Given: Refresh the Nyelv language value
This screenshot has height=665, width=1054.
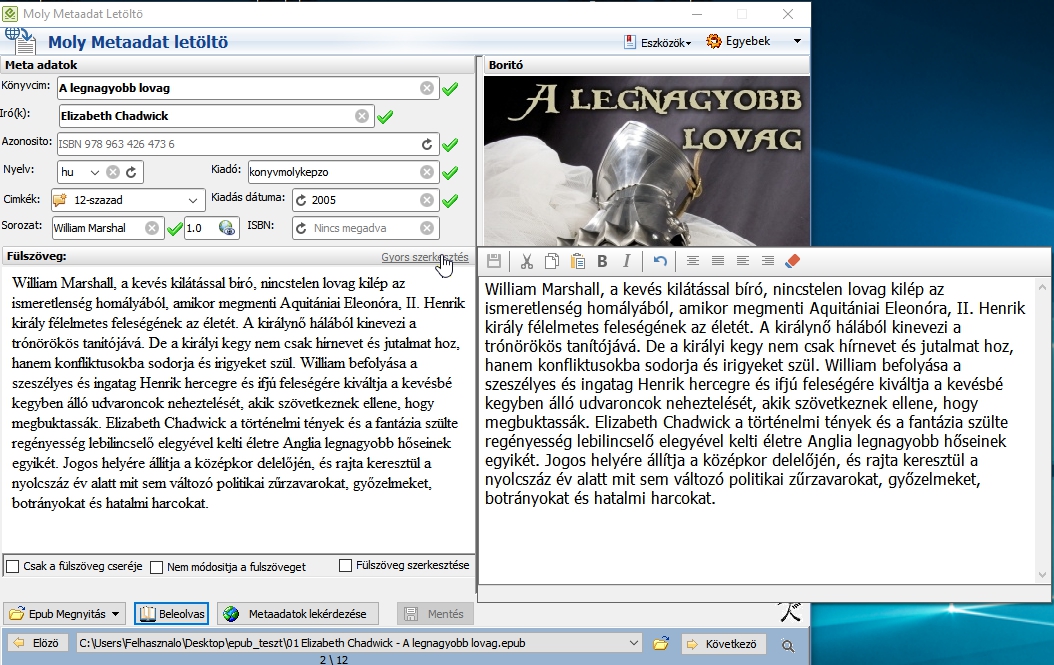Looking at the screenshot, I should (131, 172).
